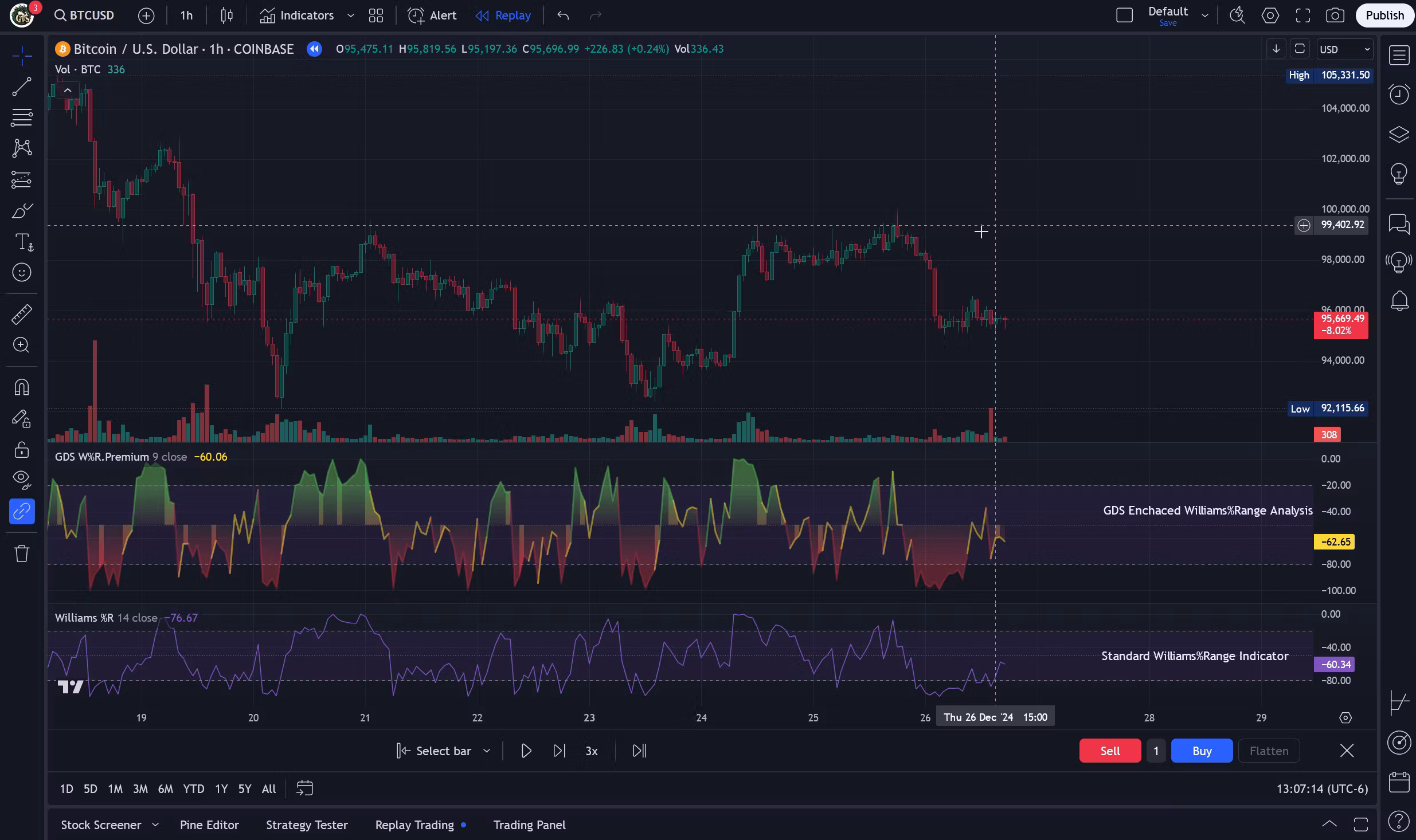
Task: Select the ruler measure tool
Action: tap(22, 315)
